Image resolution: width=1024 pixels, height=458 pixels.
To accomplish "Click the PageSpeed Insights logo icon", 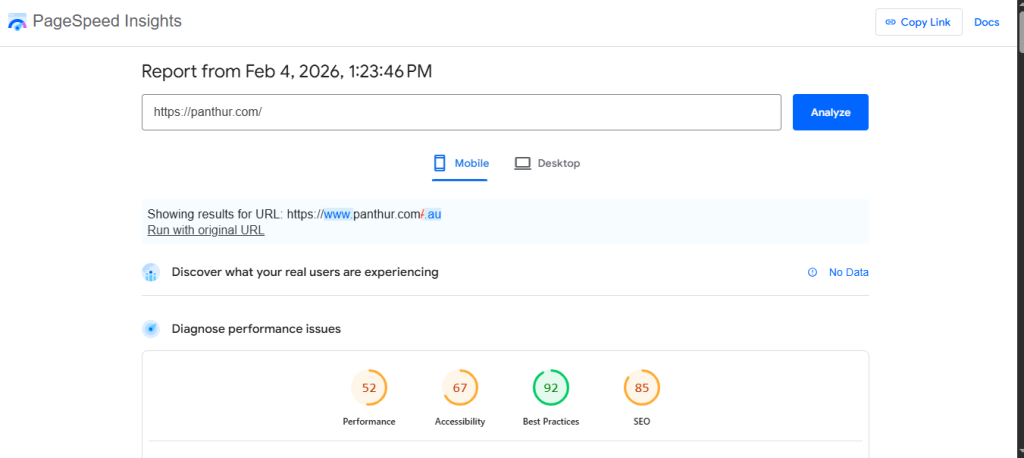I will point(17,22).
